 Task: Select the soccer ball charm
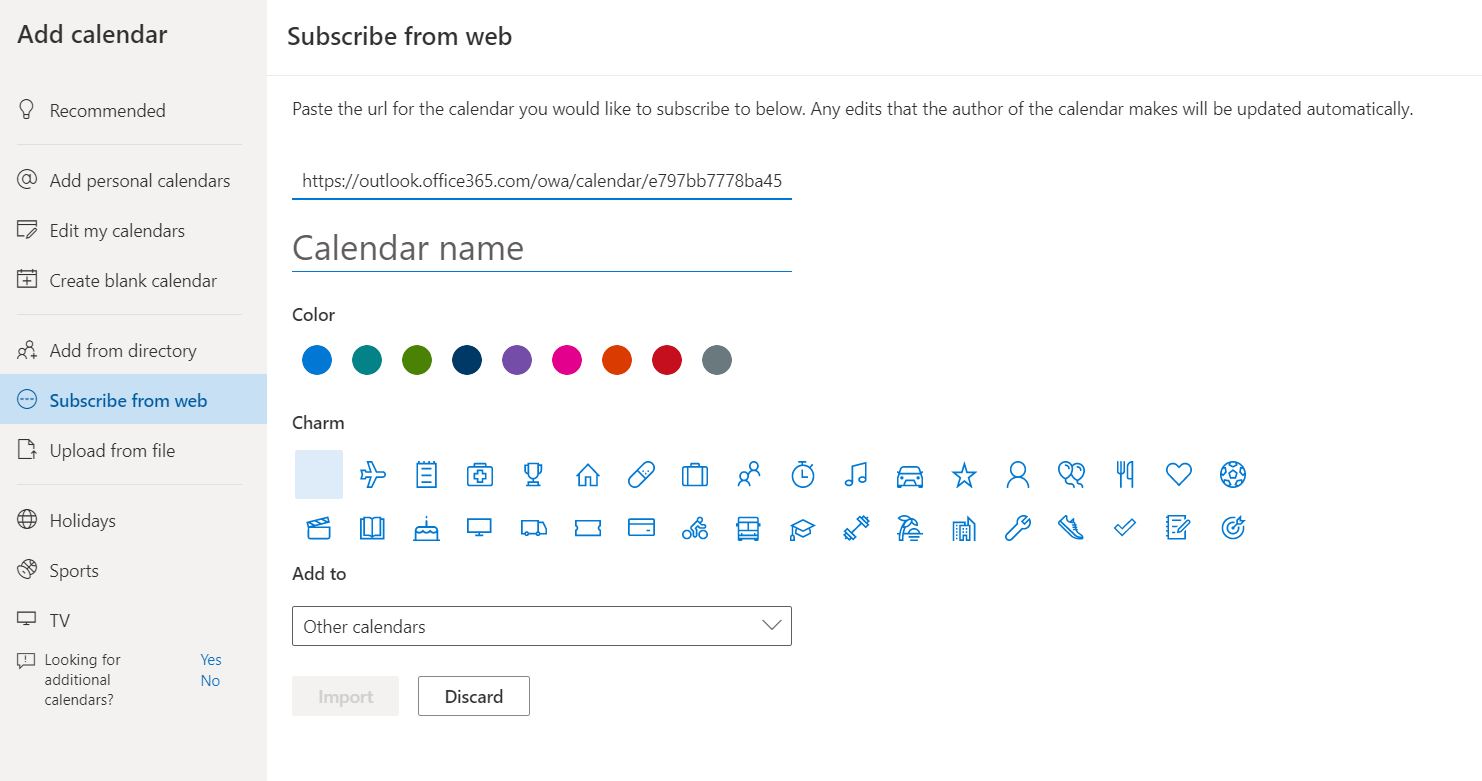click(x=1233, y=474)
